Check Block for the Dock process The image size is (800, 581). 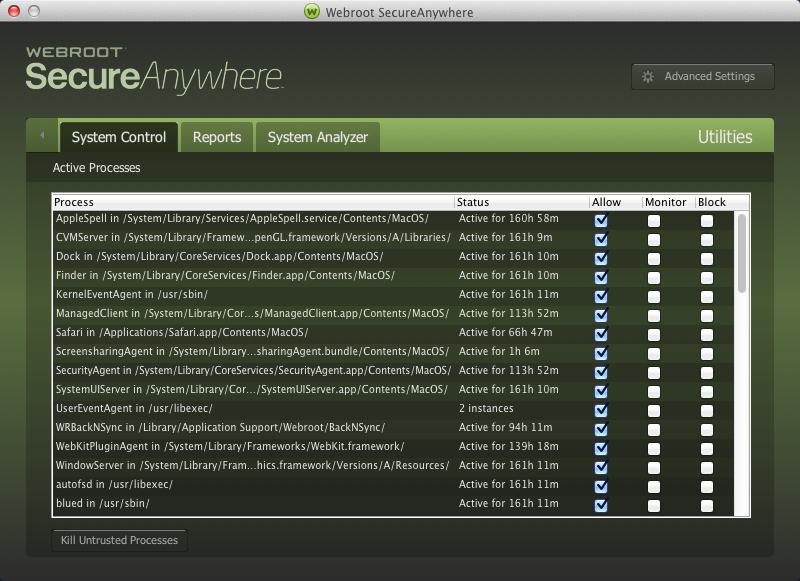pos(707,258)
